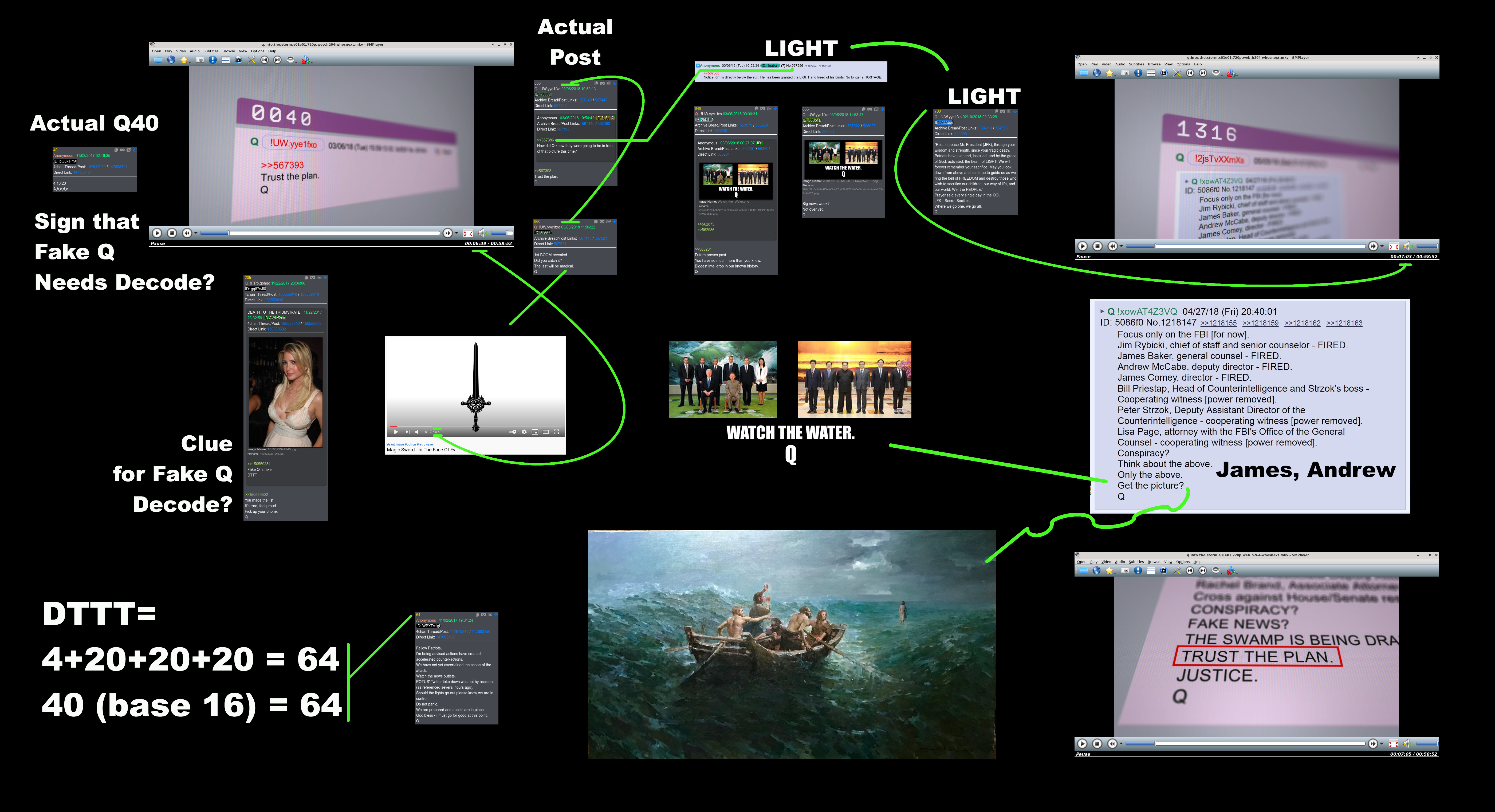This screenshot has width=1495, height=812.
Task: Click Stop button in the 00:06:49 player
Action: [172, 233]
